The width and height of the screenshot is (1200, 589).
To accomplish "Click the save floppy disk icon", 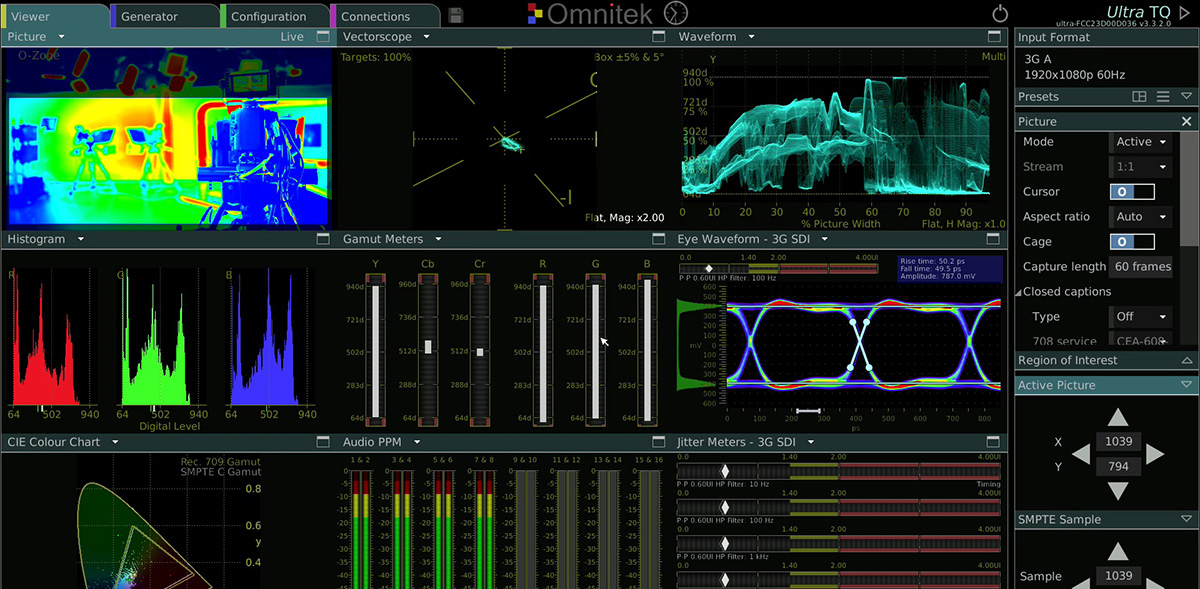I will [456, 15].
